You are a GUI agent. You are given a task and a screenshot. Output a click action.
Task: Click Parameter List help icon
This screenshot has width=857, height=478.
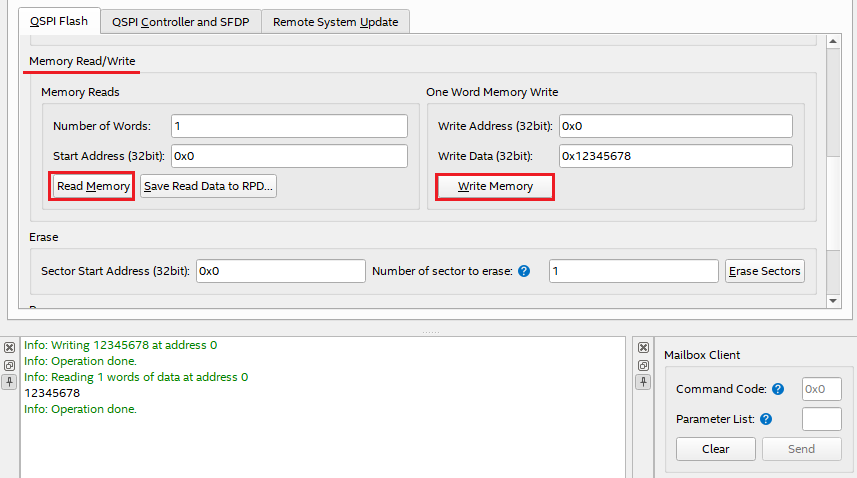click(766, 419)
